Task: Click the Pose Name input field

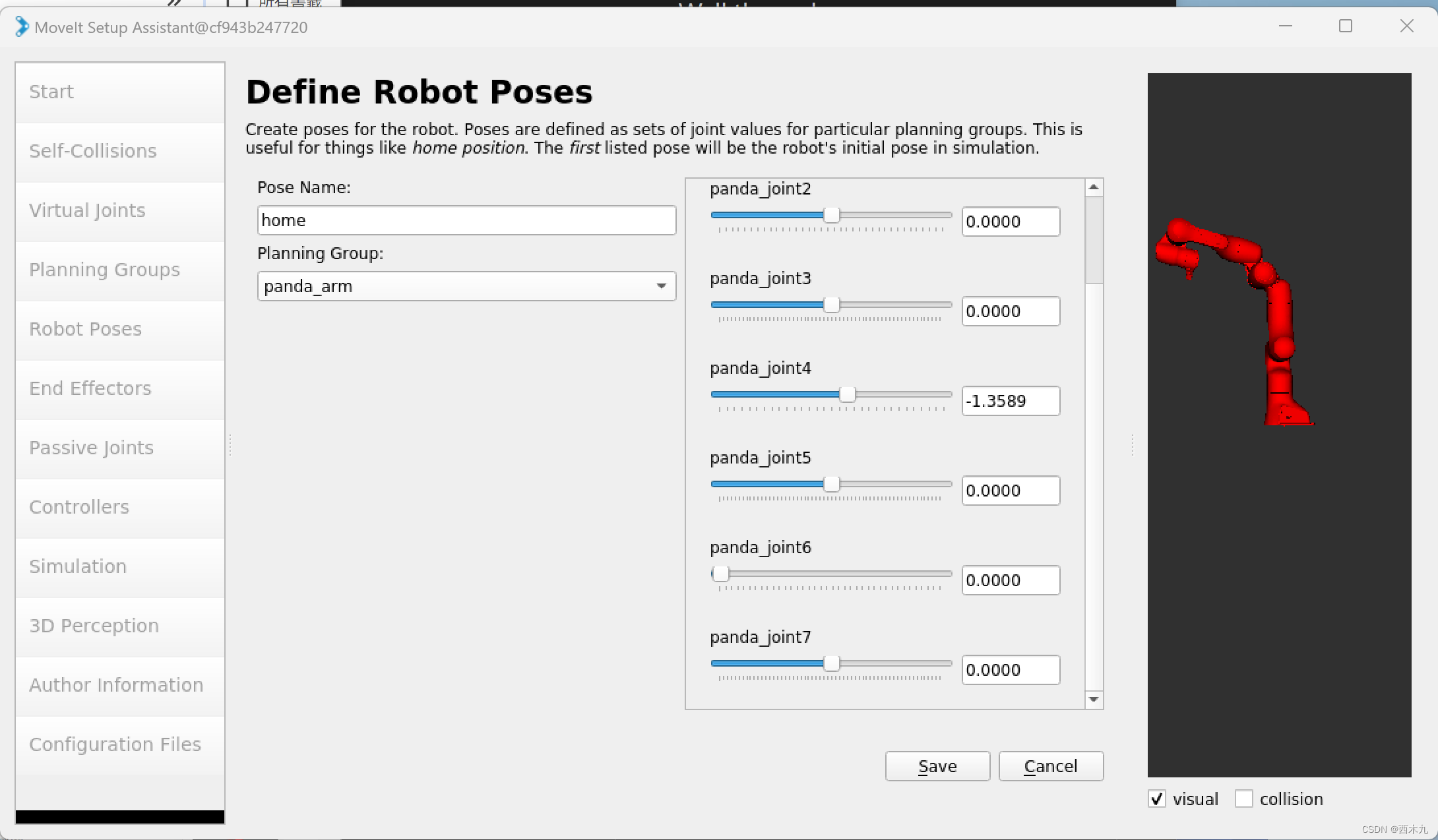Action: tap(466, 220)
